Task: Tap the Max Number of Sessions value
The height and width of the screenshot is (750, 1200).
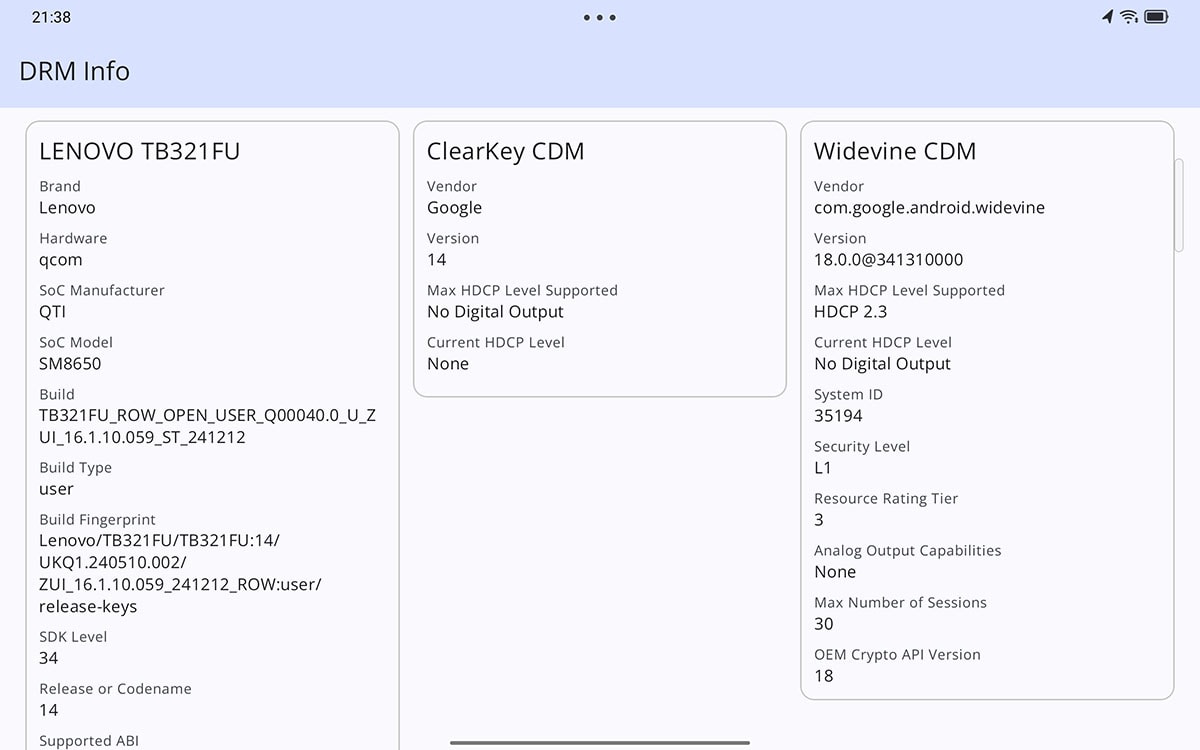Action: 824,624
